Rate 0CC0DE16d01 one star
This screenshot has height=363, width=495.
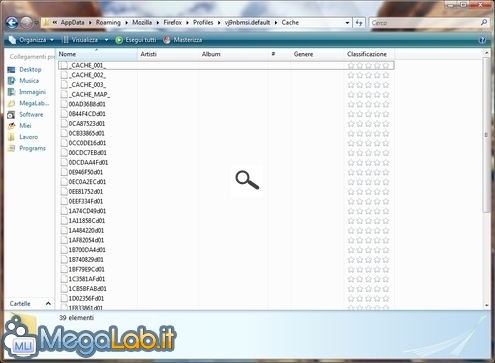pyautogui.click(x=351, y=143)
